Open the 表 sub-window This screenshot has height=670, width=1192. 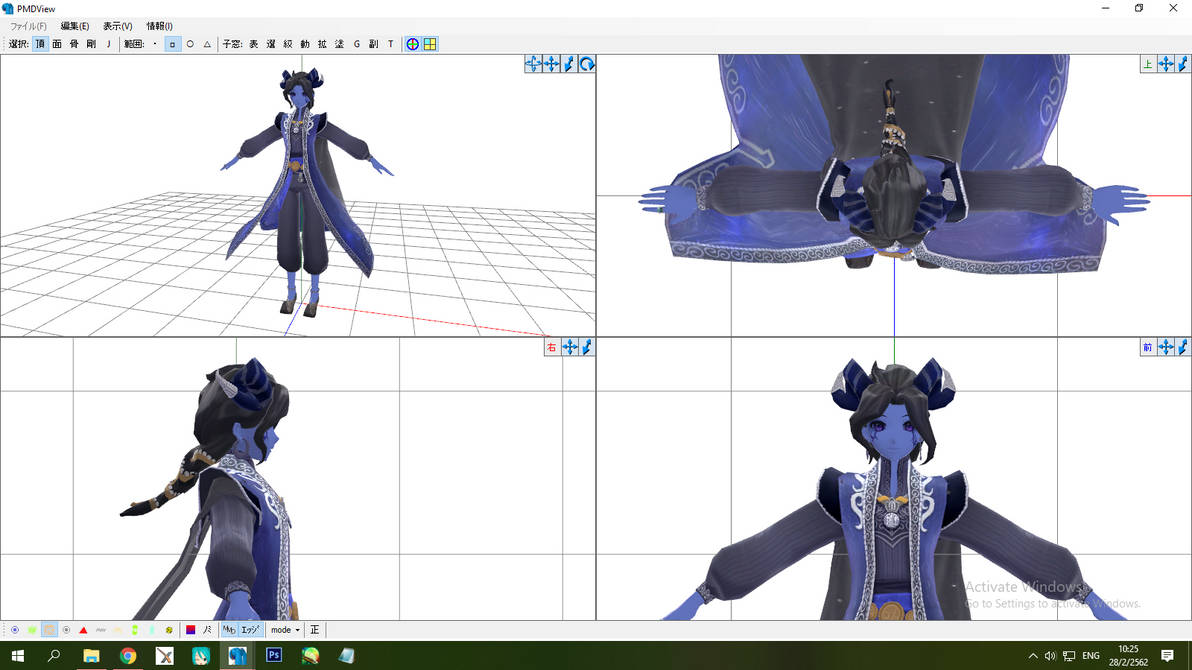click(254, 44)
